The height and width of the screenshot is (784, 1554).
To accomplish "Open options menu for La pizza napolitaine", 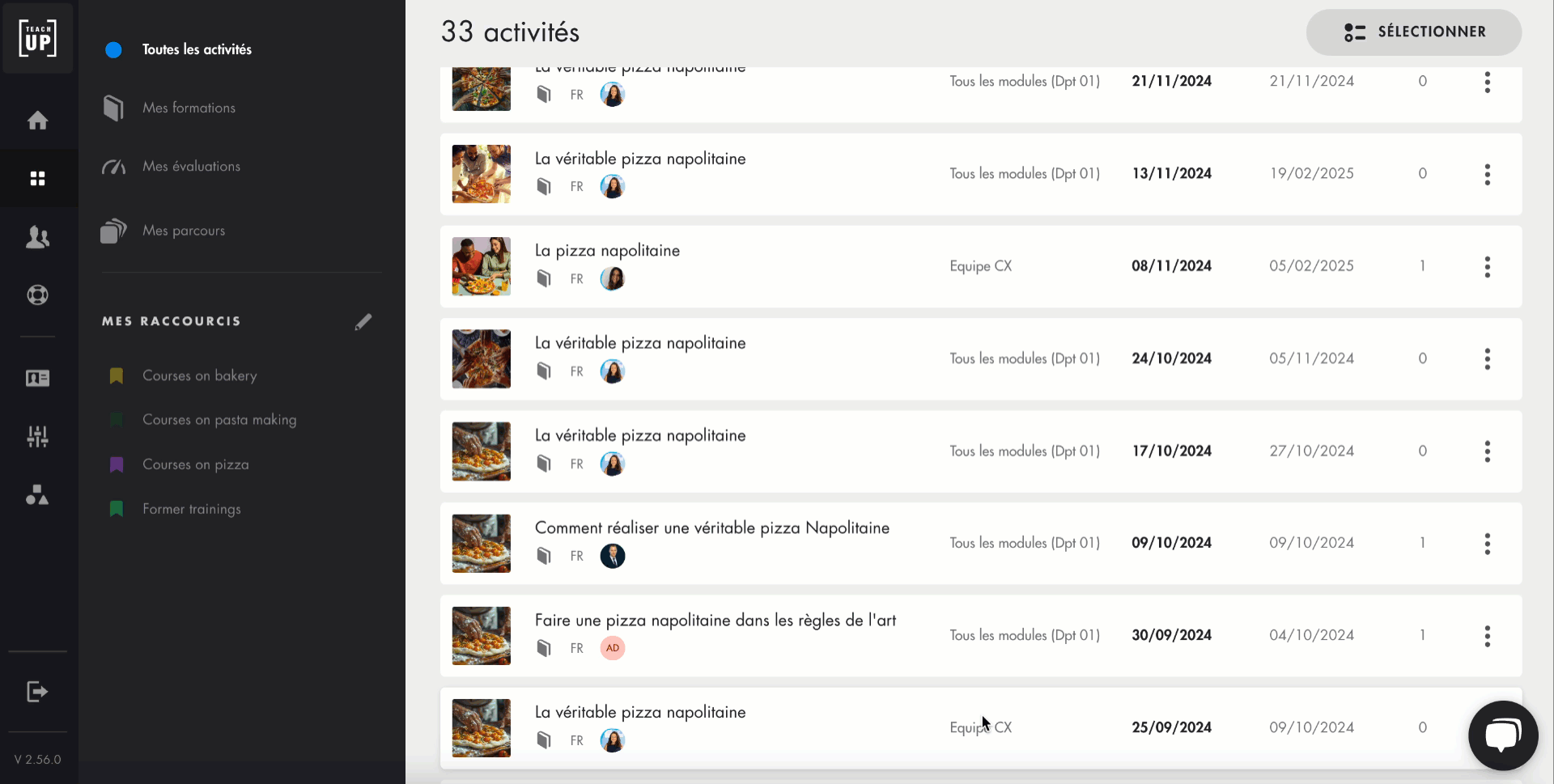I will [1487, 267].
